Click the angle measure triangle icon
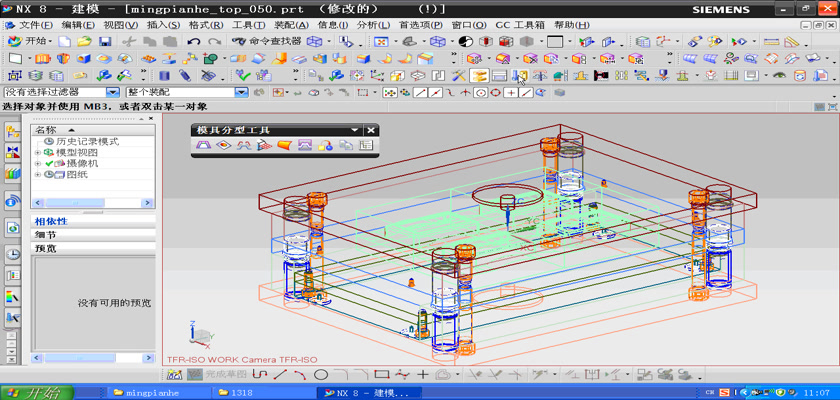 pos(792,41)
